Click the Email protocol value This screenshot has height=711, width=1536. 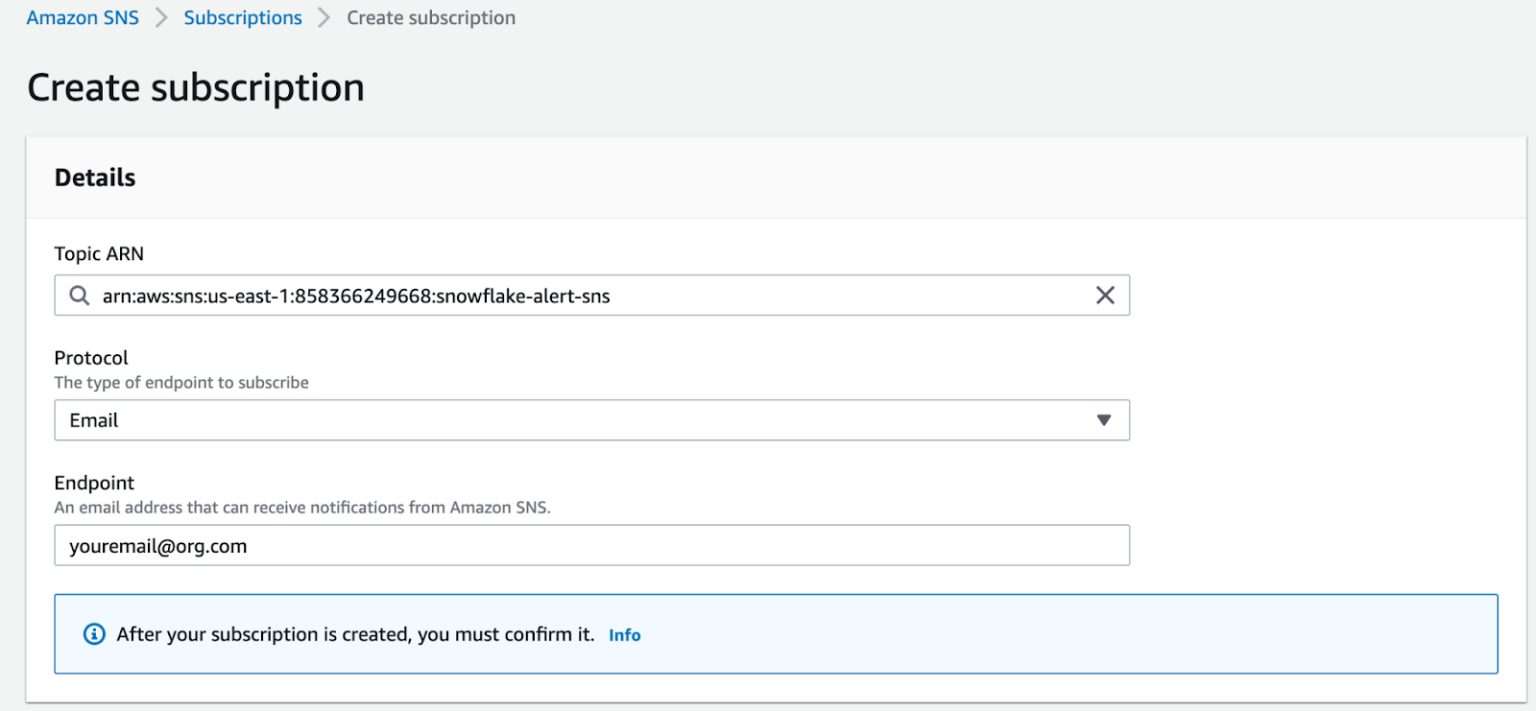click(x=94, y=420)
